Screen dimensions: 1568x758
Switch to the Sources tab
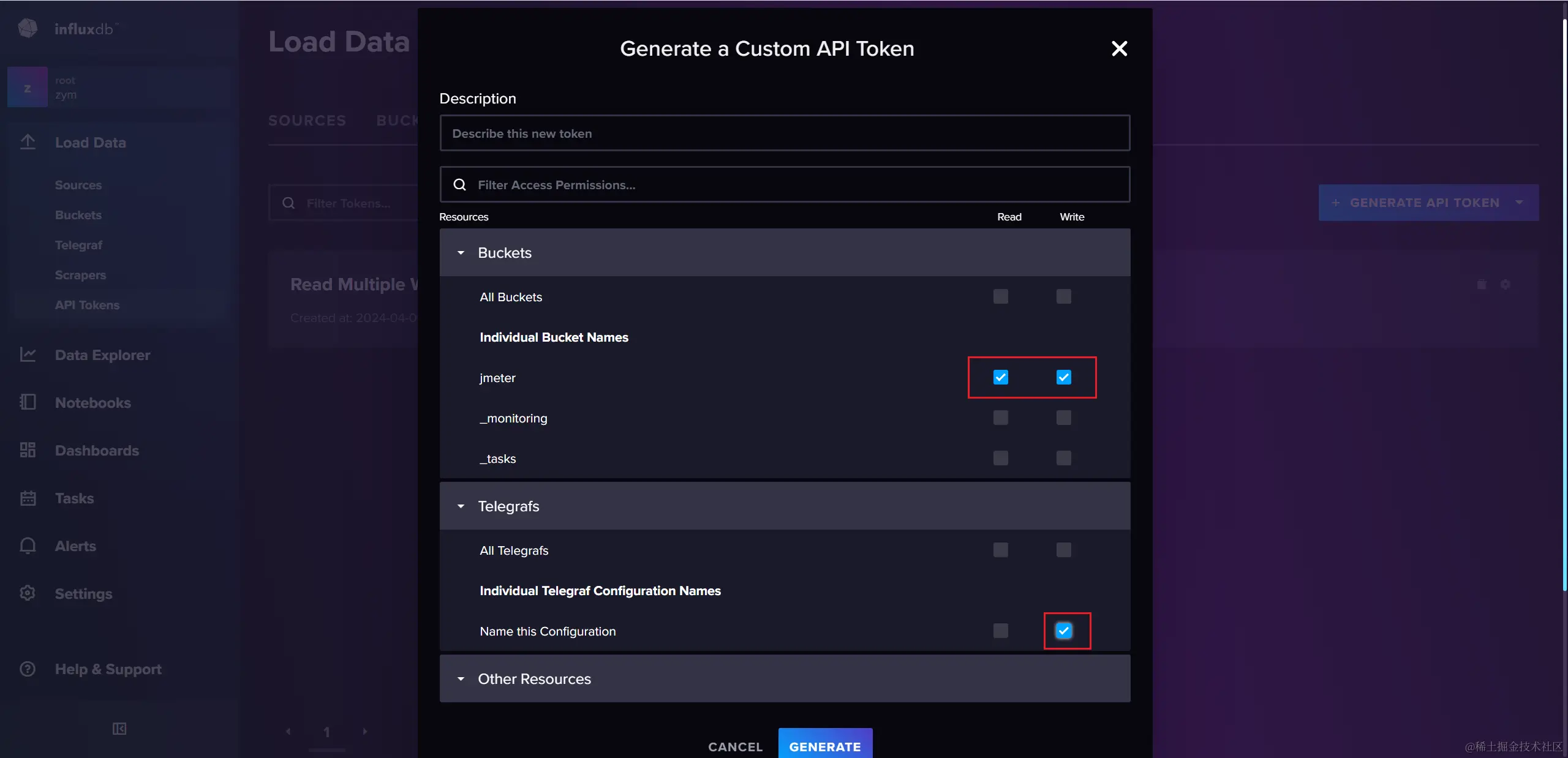click(307, 121)
